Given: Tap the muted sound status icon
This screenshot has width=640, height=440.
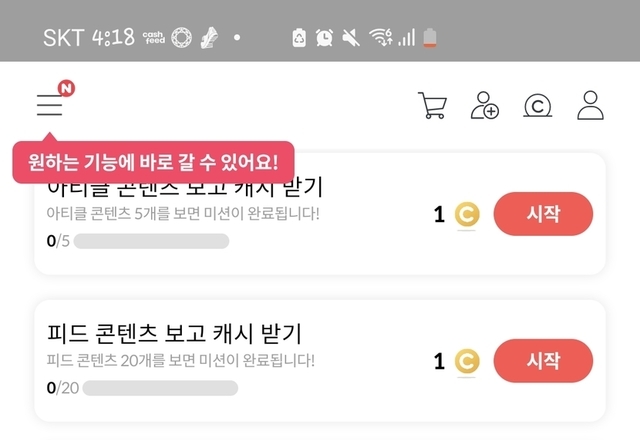Looking at the screenshot, I should click(x=351, y=38).
